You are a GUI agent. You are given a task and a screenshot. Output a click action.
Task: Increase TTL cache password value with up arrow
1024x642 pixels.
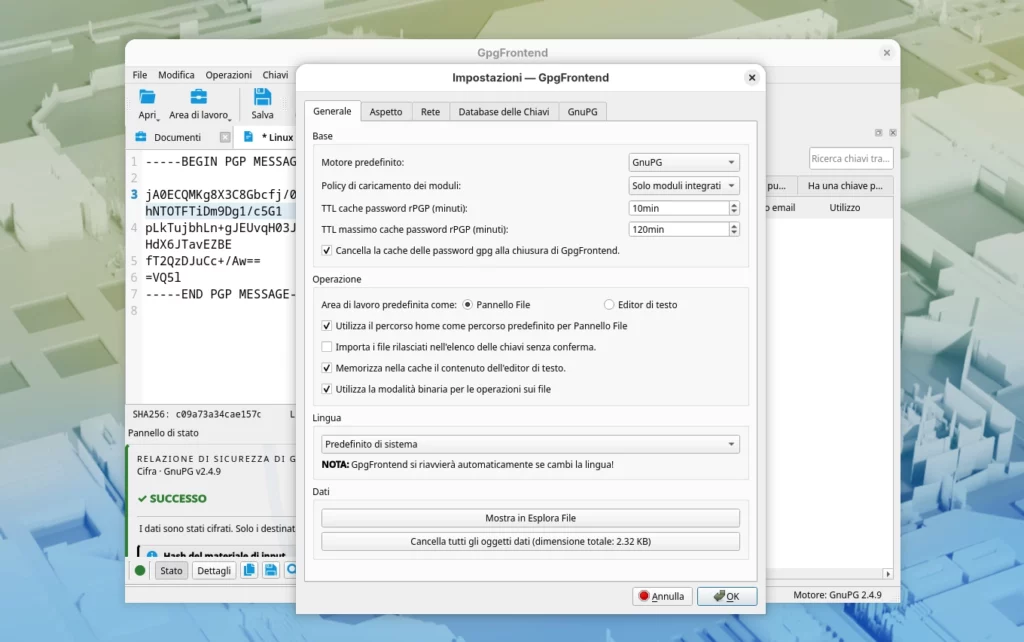click(x=734, y=204)
